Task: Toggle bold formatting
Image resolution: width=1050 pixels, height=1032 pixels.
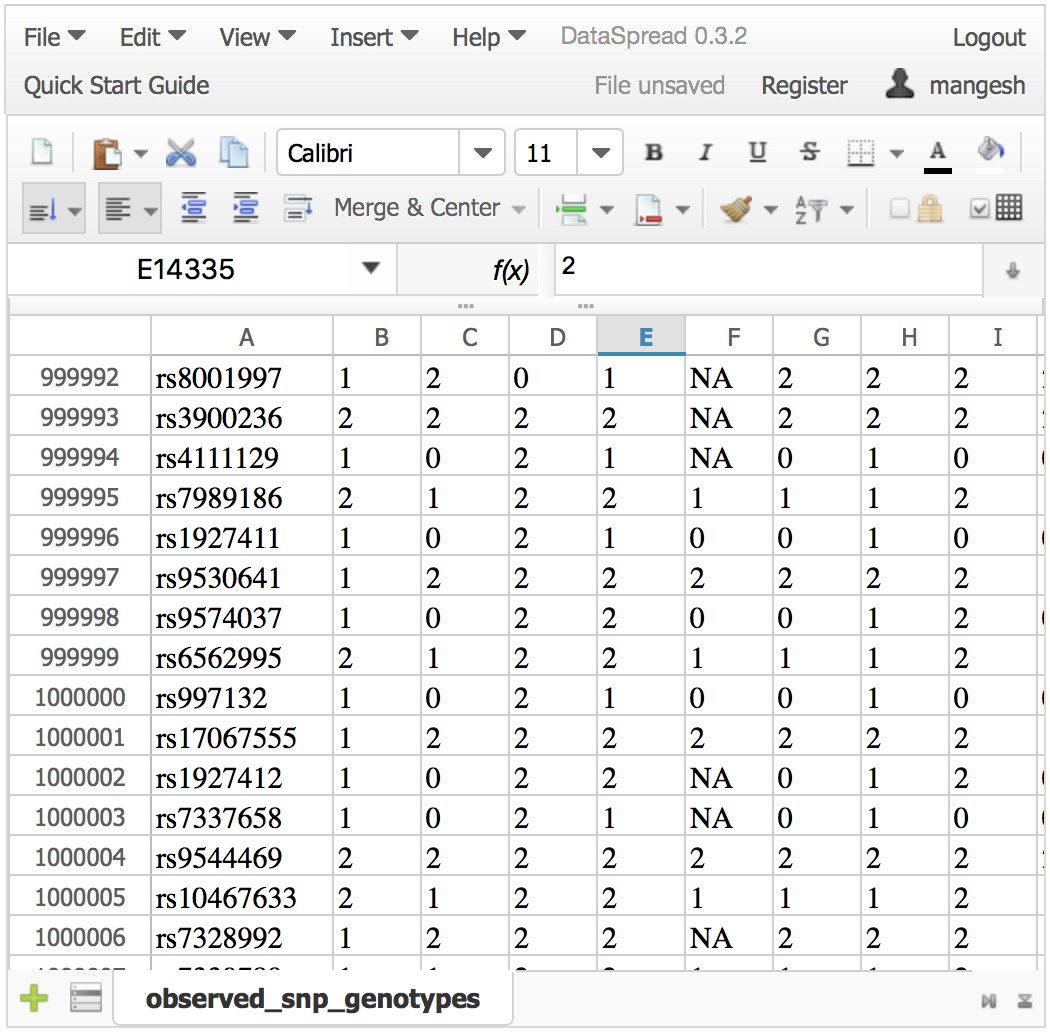Action: point(654,153)
